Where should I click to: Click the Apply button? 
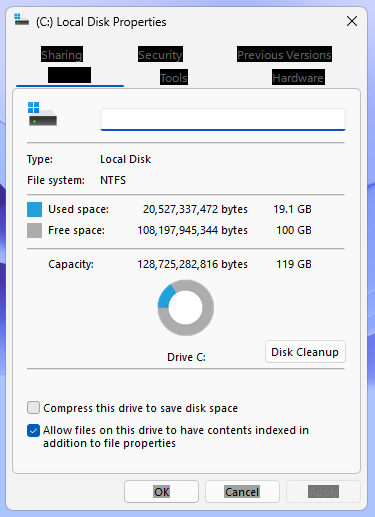pos(323,492)
